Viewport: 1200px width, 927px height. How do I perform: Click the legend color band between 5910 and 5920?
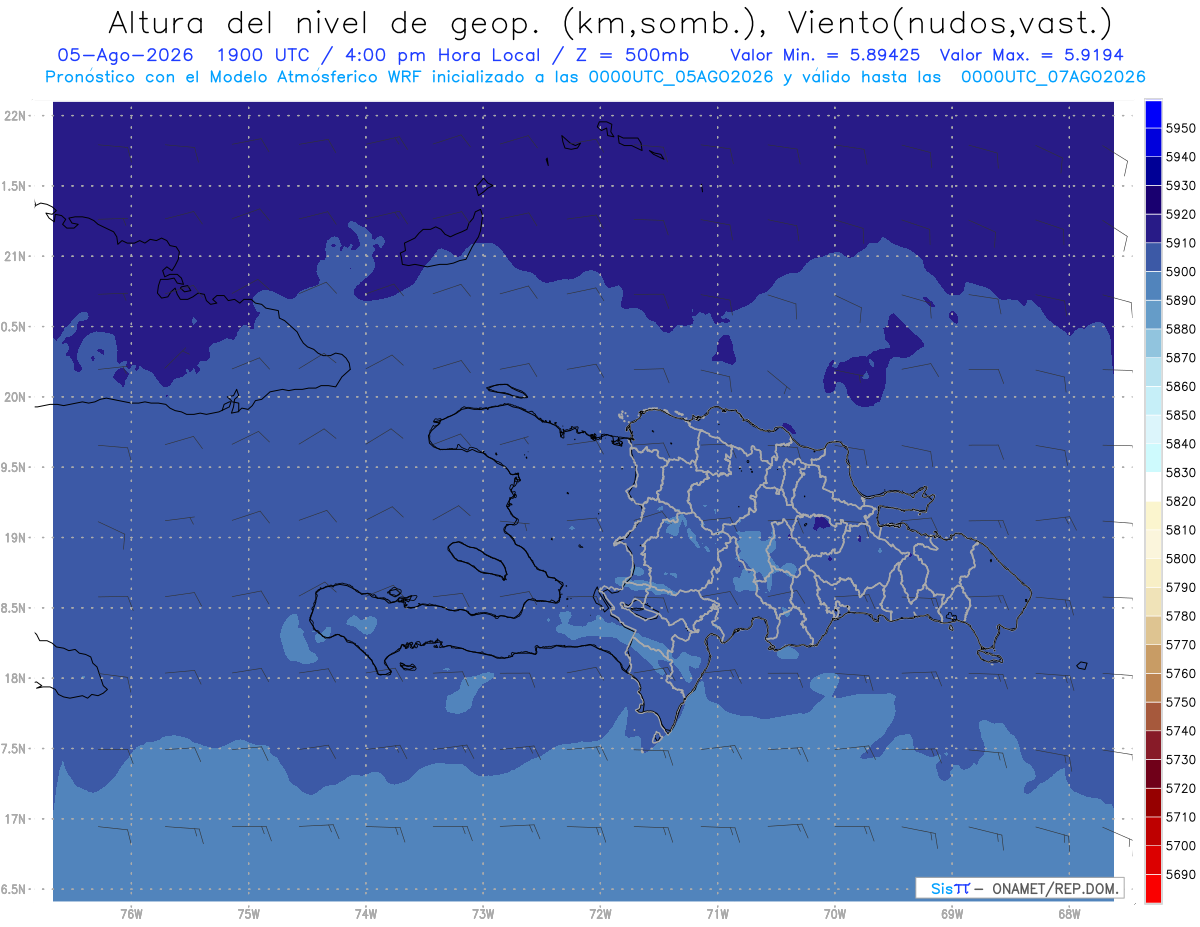click(x=1152, y=228)
